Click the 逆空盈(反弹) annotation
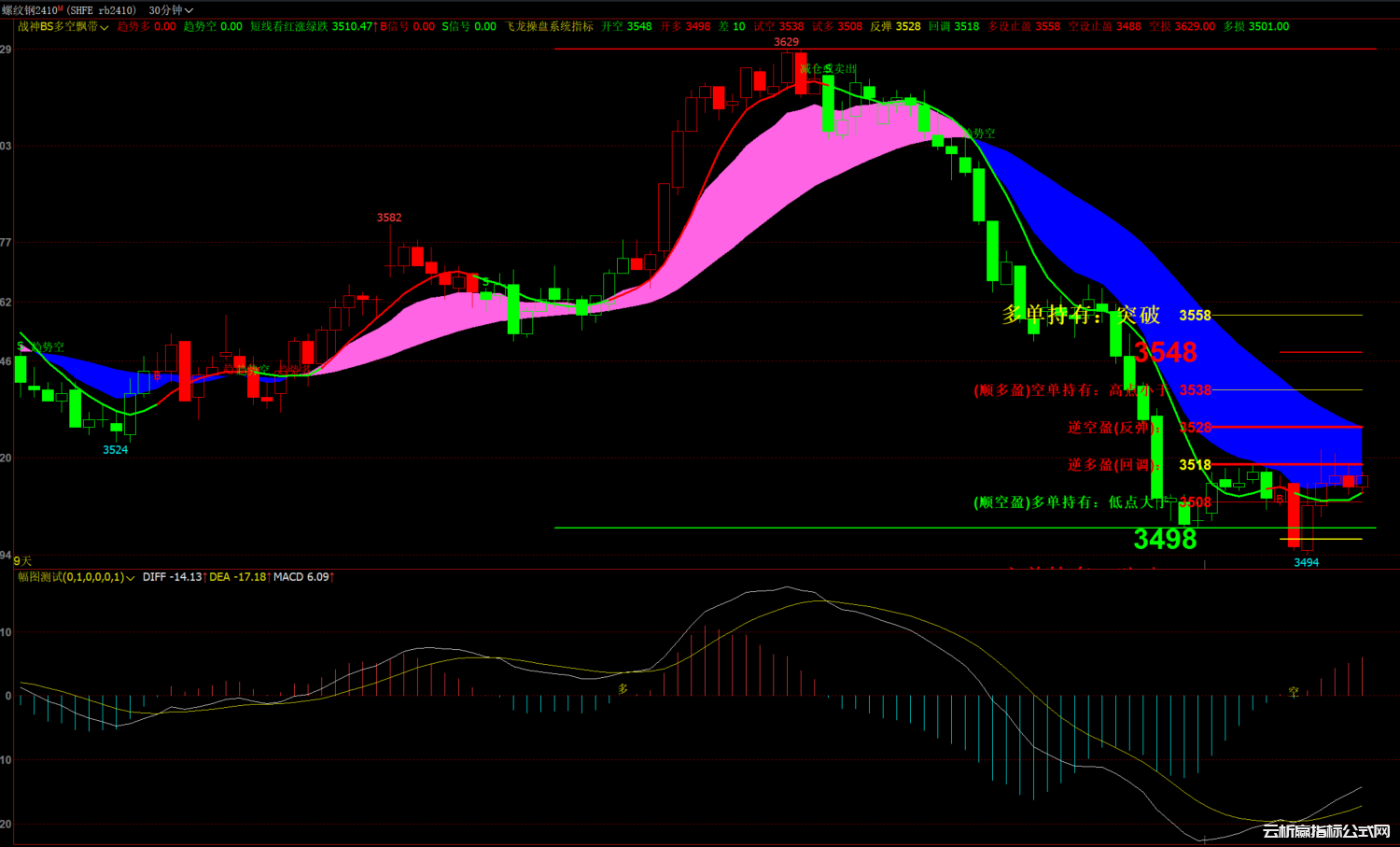This screenshot has width=1400, height=847. (1115, 428)
